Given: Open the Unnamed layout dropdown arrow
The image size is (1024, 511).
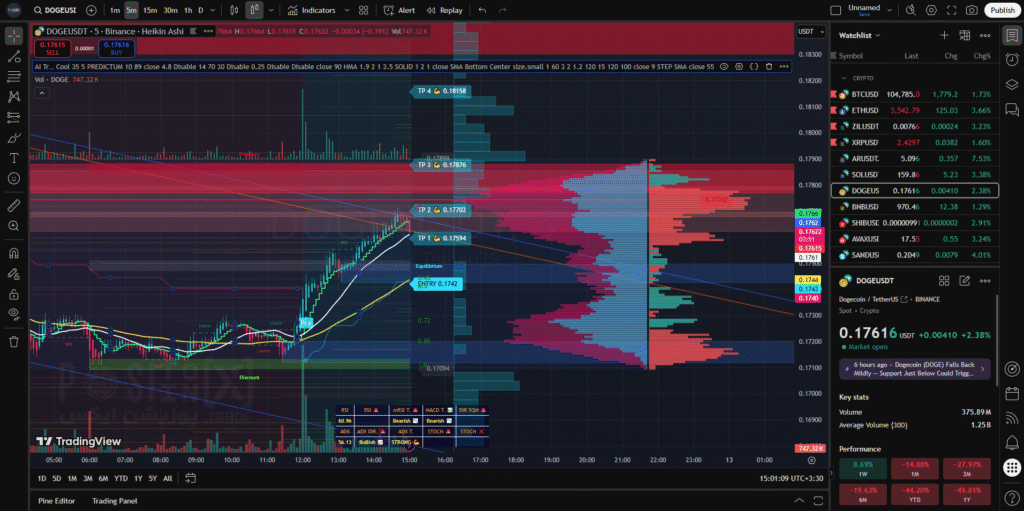Looking at the screenshot, I should [888, 10].
